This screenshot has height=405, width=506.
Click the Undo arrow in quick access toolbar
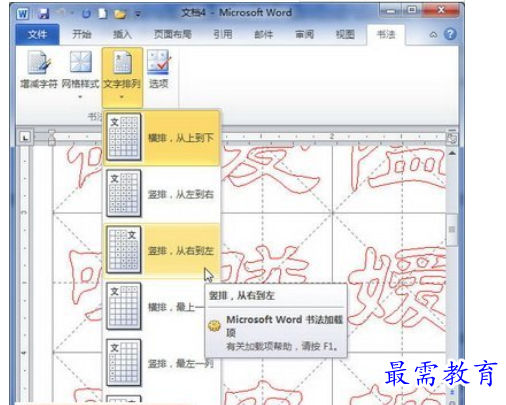(61, 14)
